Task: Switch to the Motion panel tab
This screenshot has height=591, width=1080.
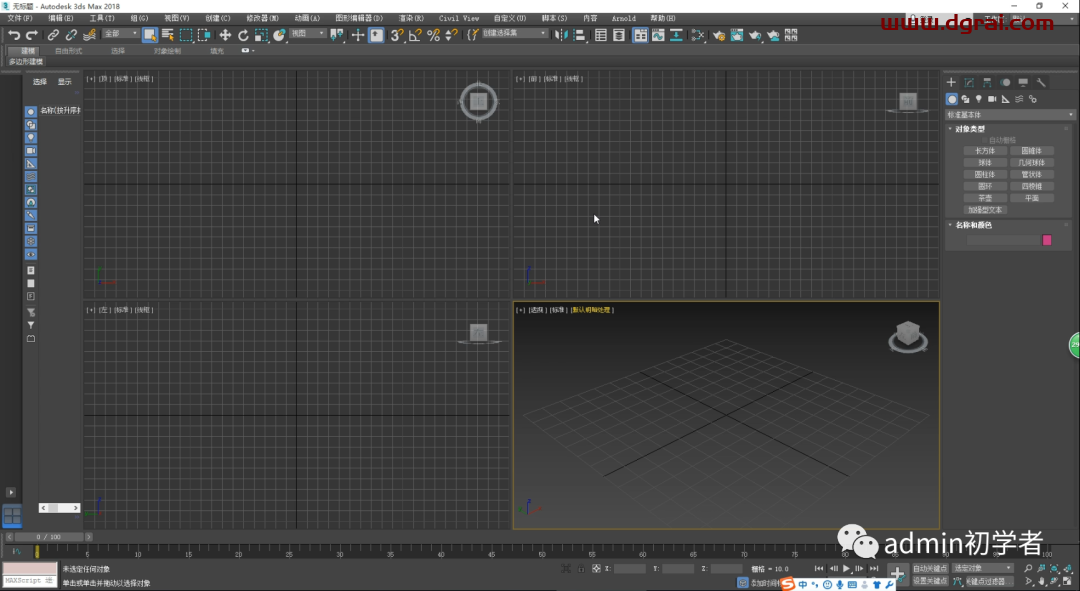Action: click(1005, 82)
